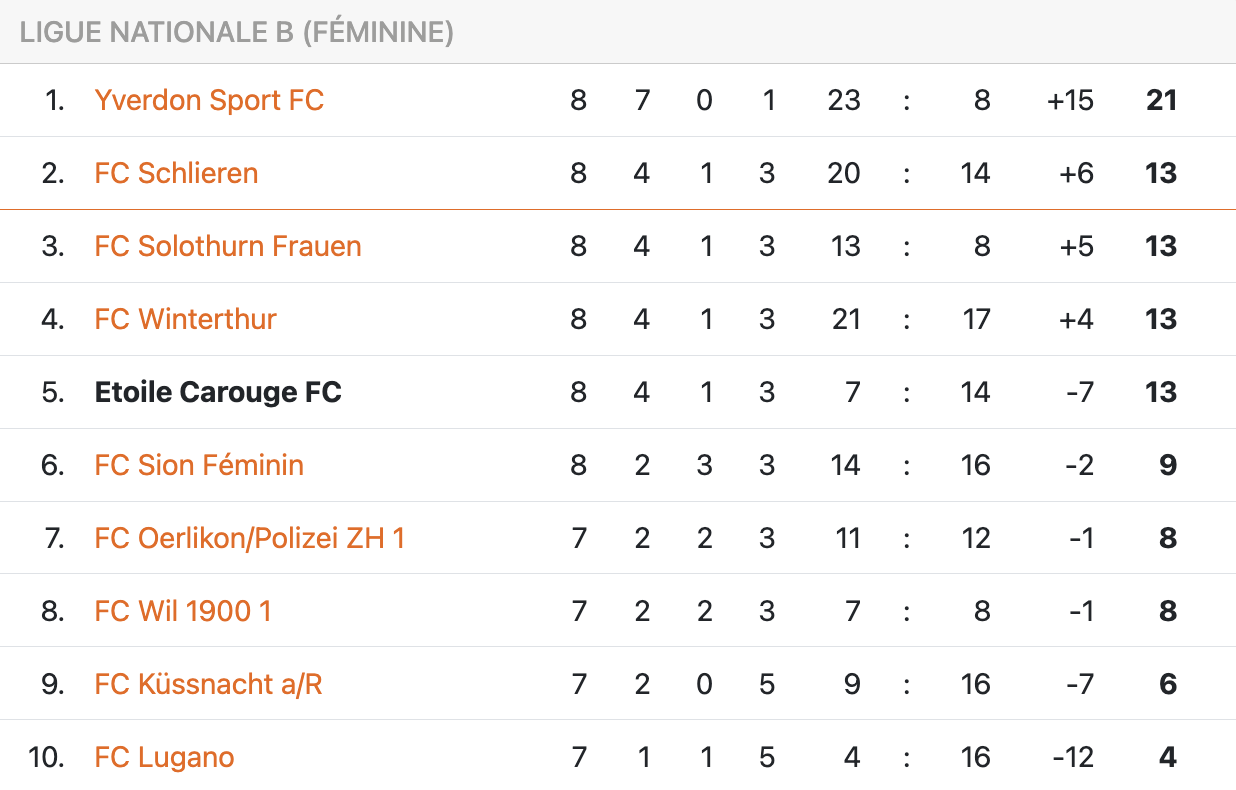The image size is (1236, 790).
Task: Click FC Lugano's 4 points value
Action: tap(1167, 757)
